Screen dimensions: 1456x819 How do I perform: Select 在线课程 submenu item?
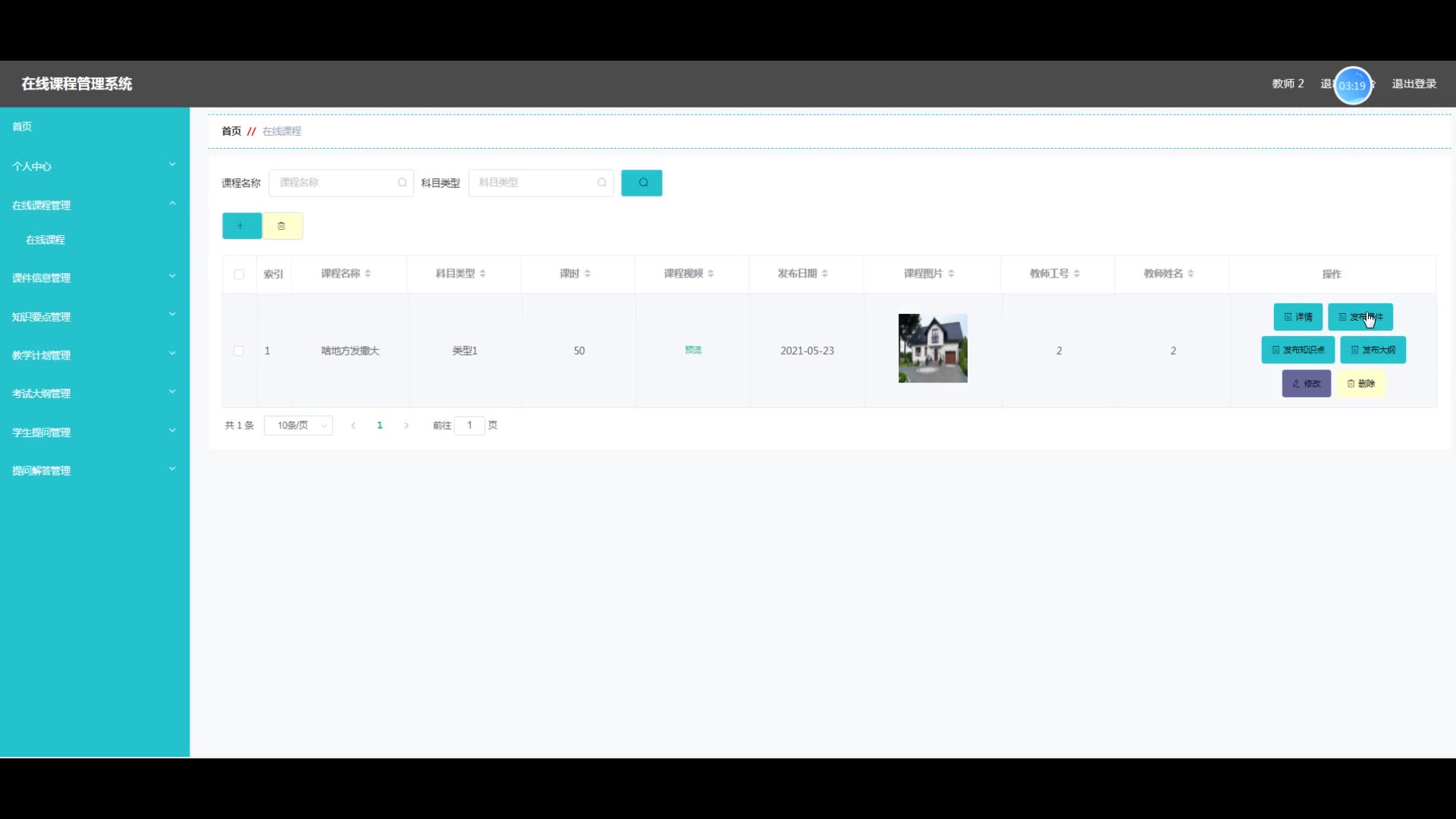coord(45,240)
